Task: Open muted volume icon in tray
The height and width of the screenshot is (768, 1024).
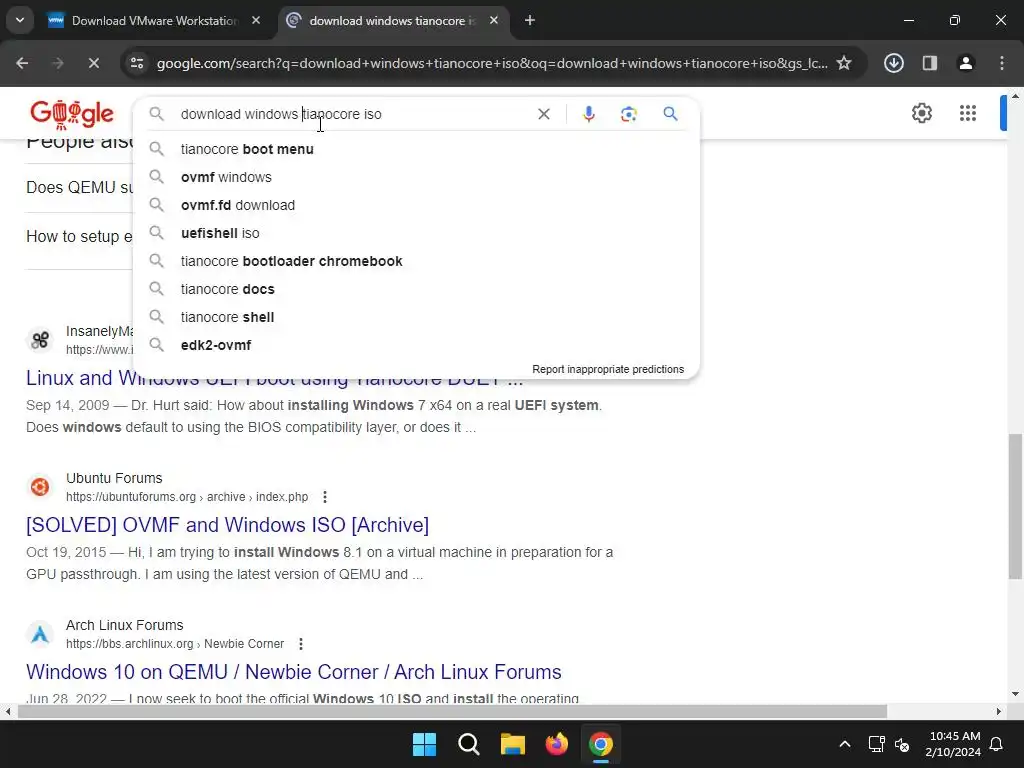Action: [x=902, y=744]
